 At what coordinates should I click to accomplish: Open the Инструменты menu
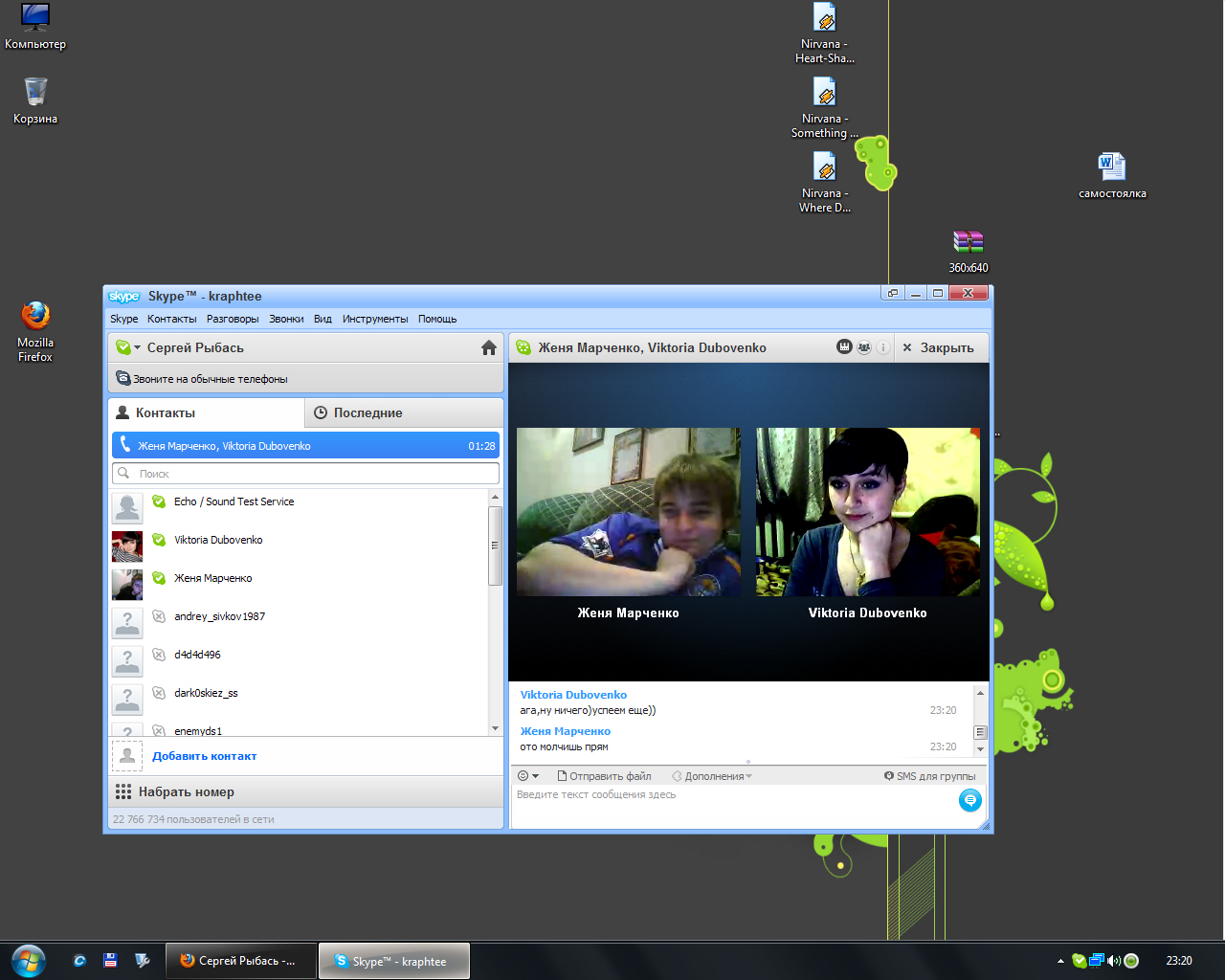[375, 319]
